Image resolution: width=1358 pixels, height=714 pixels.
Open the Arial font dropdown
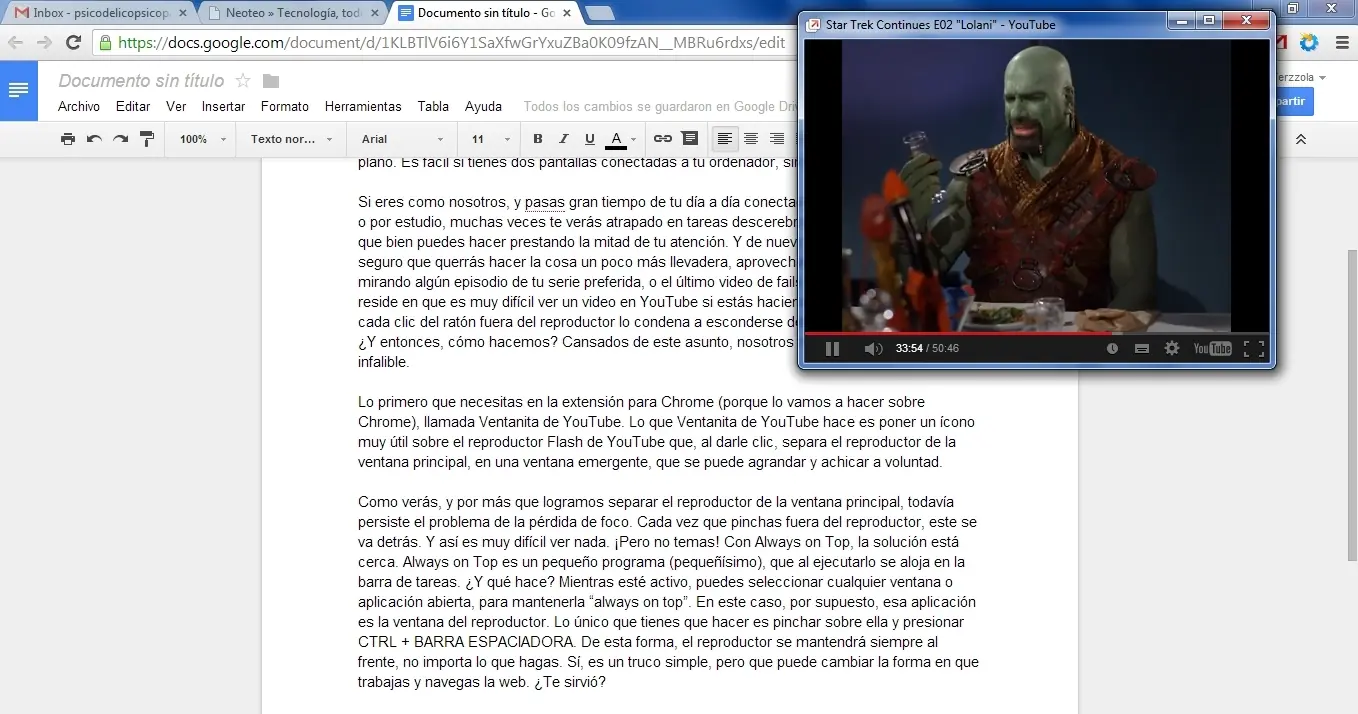402,139
